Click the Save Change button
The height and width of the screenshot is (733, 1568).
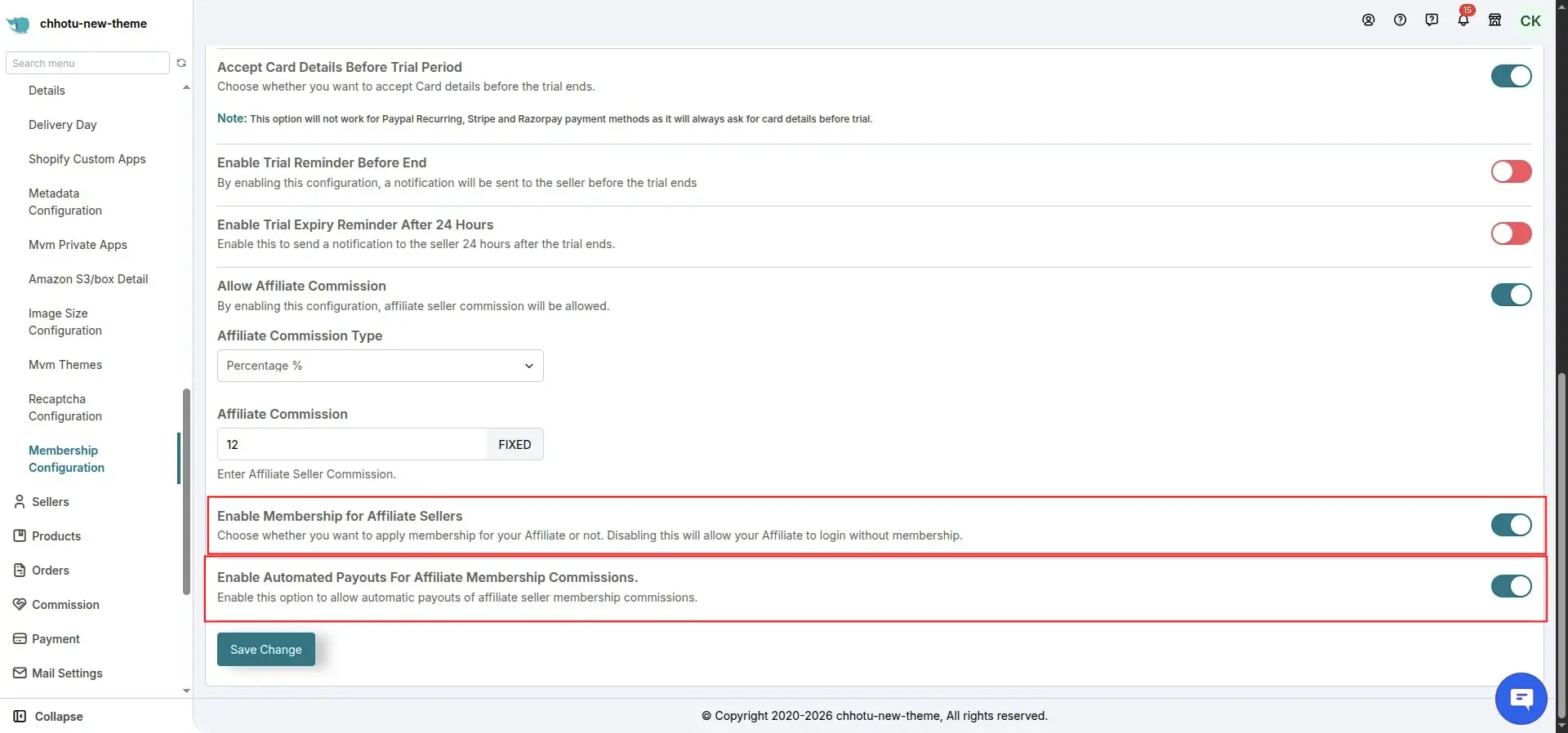(266, 650)
